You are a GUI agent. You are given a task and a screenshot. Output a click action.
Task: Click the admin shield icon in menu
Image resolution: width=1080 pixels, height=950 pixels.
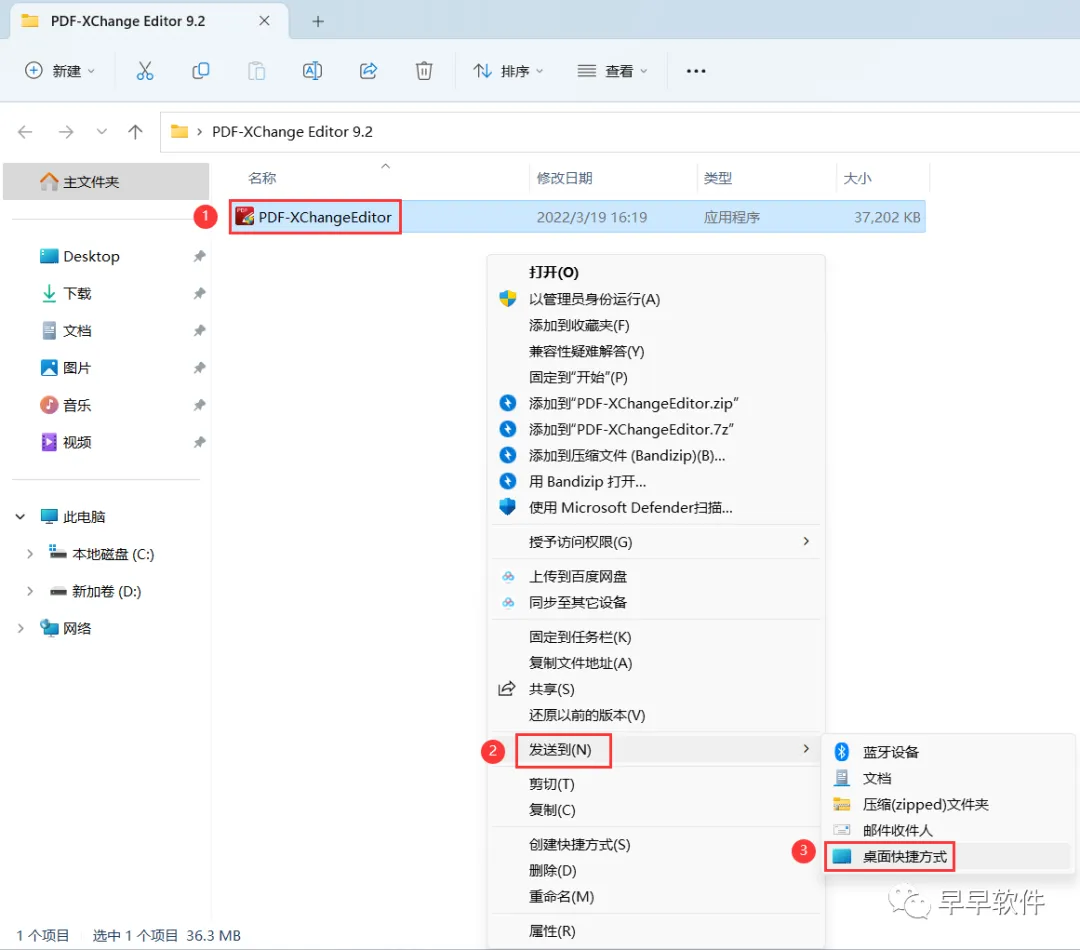[508, 299]
